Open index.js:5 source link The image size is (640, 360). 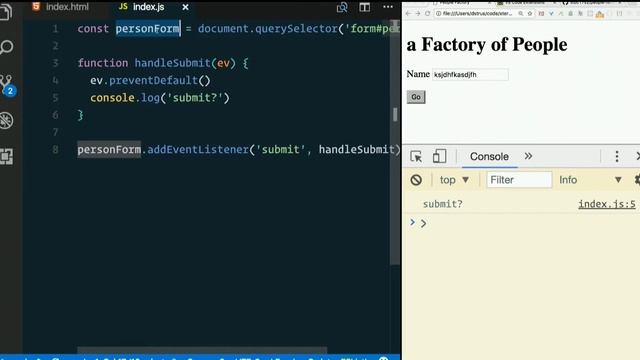point(607,204)
